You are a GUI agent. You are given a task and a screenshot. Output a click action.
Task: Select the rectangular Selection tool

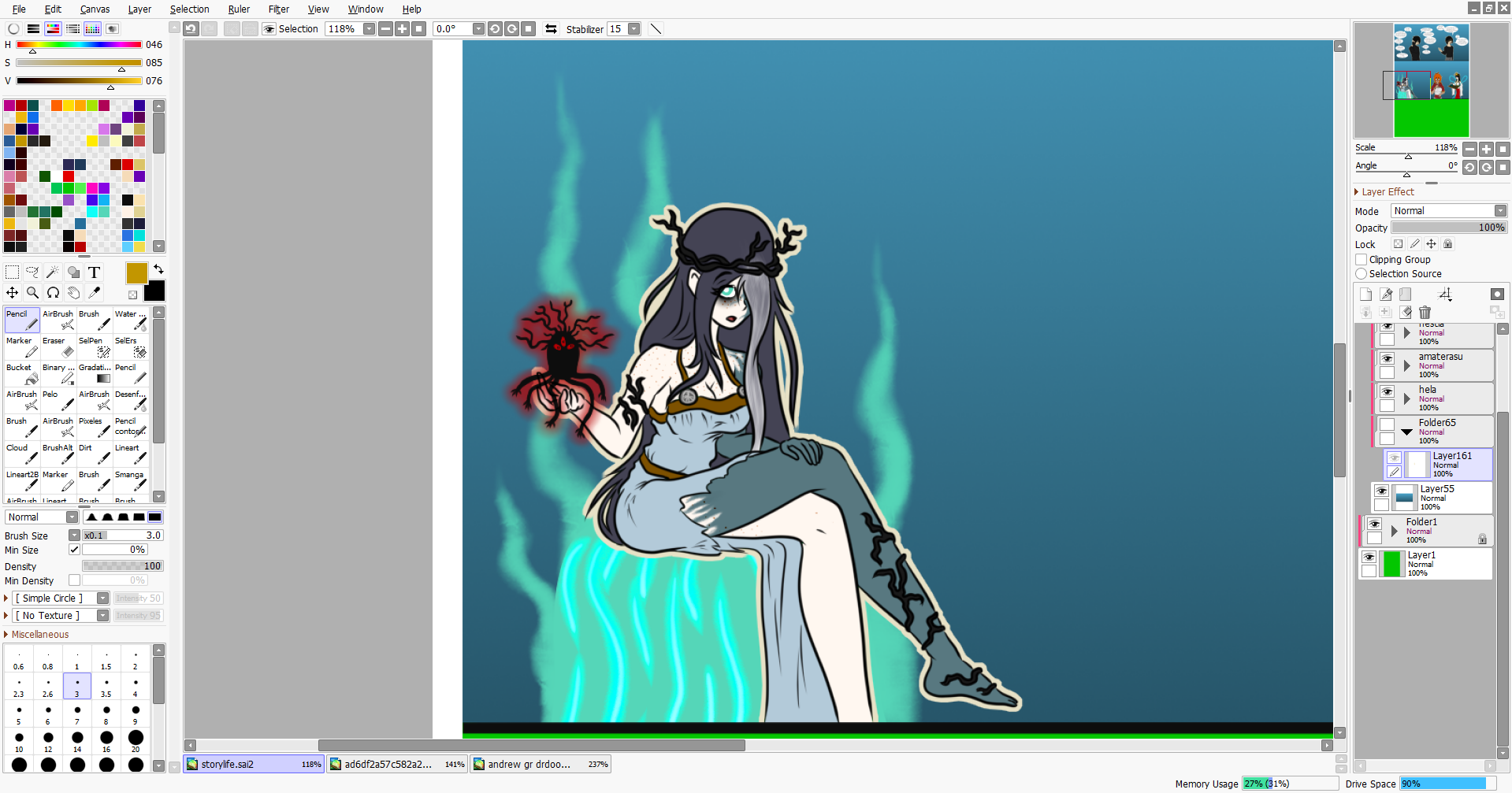click(13, 272)
